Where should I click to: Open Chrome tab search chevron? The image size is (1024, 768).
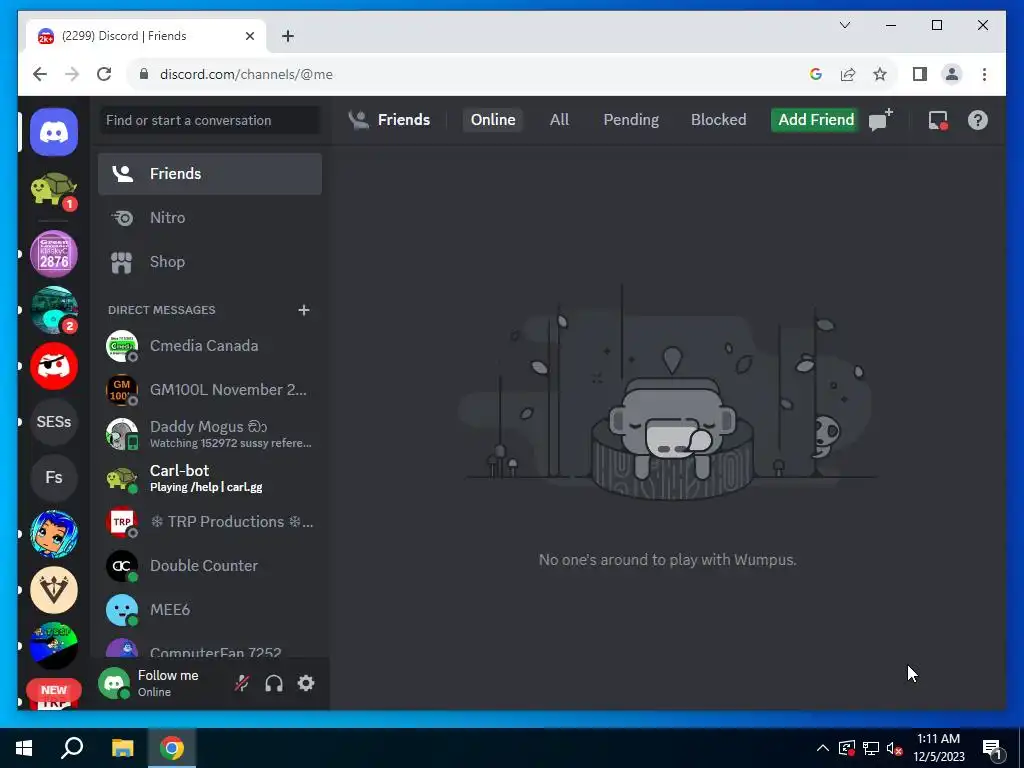point(844,25)
